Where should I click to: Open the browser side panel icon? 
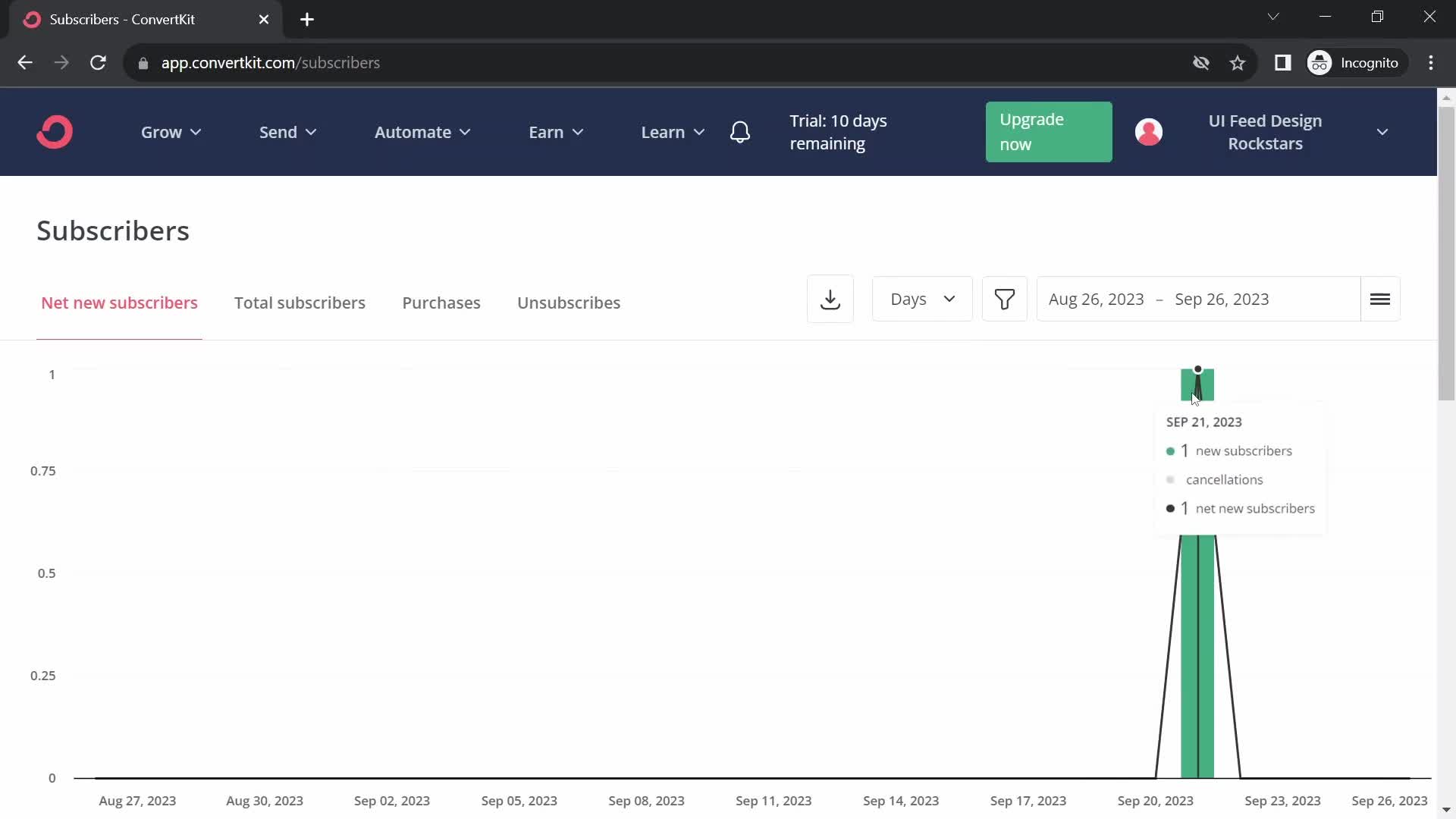pyautogui.click(x=1282, y=63)
